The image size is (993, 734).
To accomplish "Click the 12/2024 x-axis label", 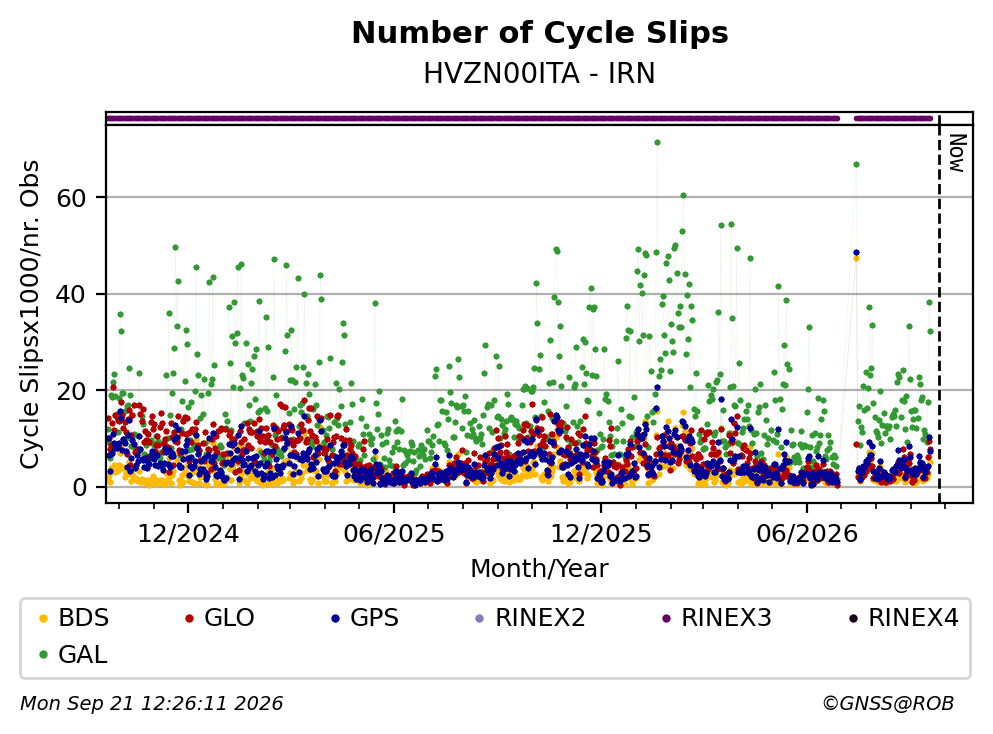I will (x=188, y=534).
